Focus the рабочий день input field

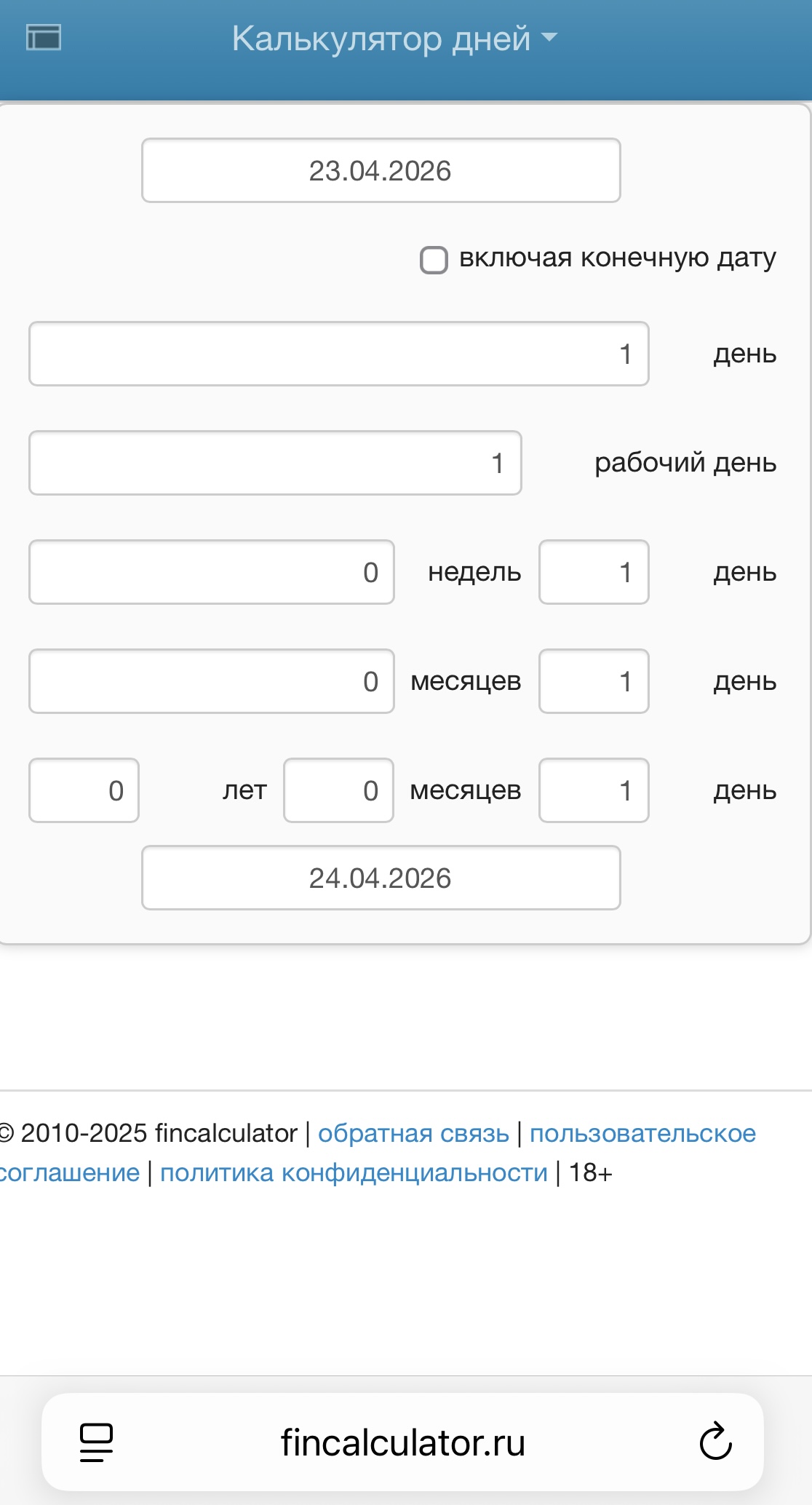tap(274, 463)
